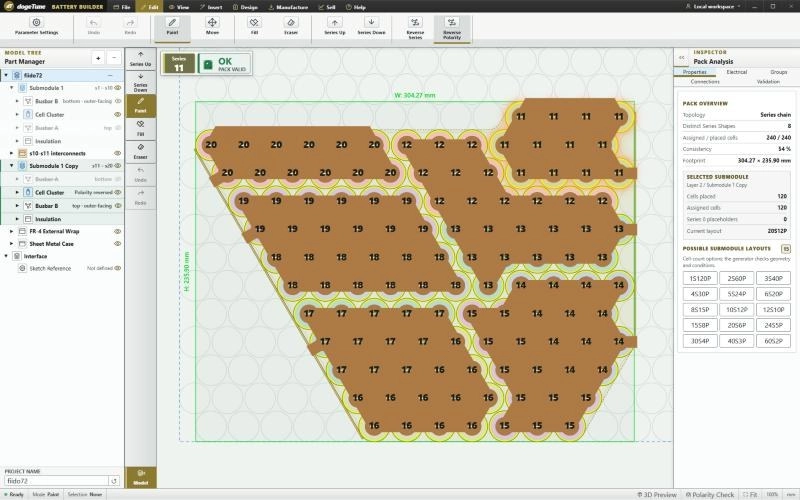Click Fit in the status bar
The width and height of the screenshot is (800, 500).
coord(750,494)
